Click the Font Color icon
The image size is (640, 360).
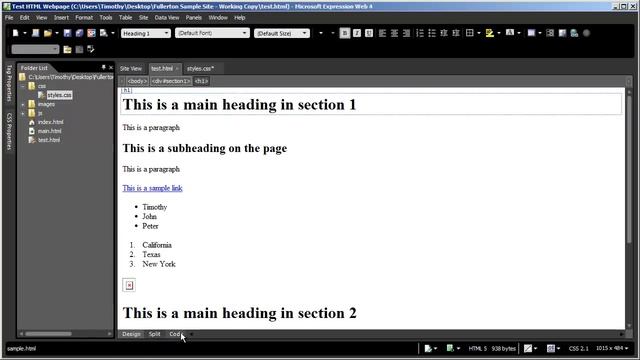(510, 33)
